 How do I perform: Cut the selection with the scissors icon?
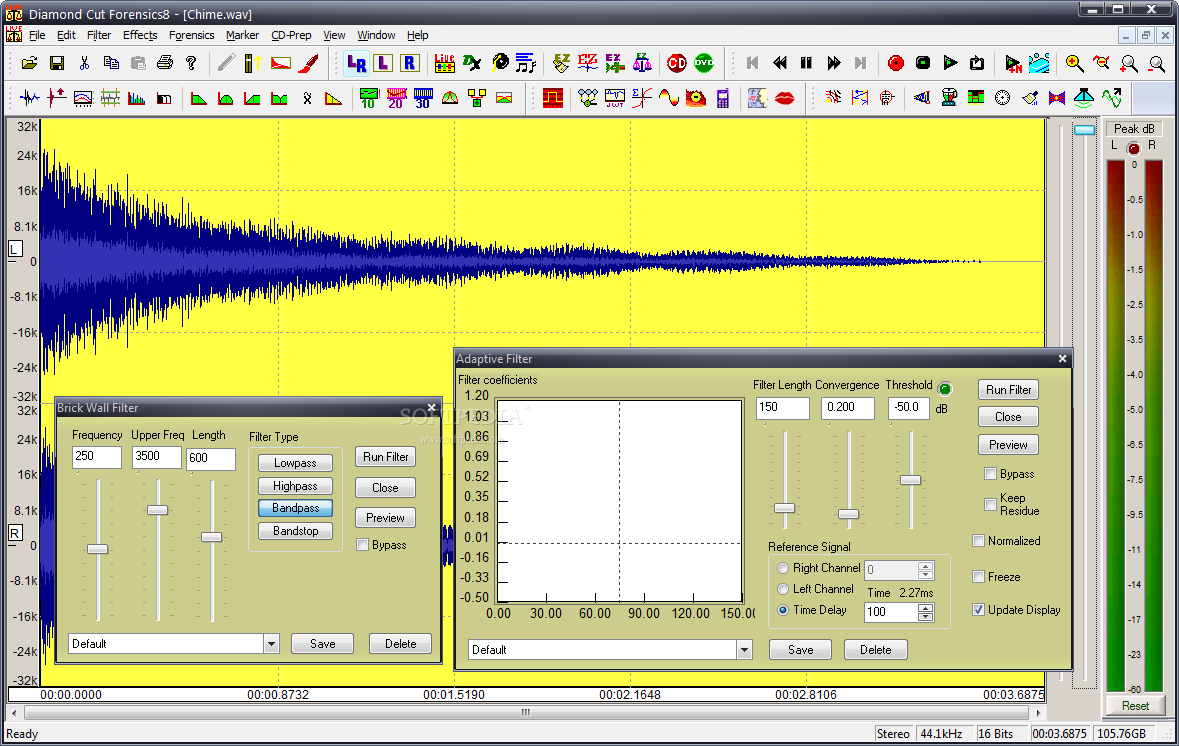tap(84, 63)
